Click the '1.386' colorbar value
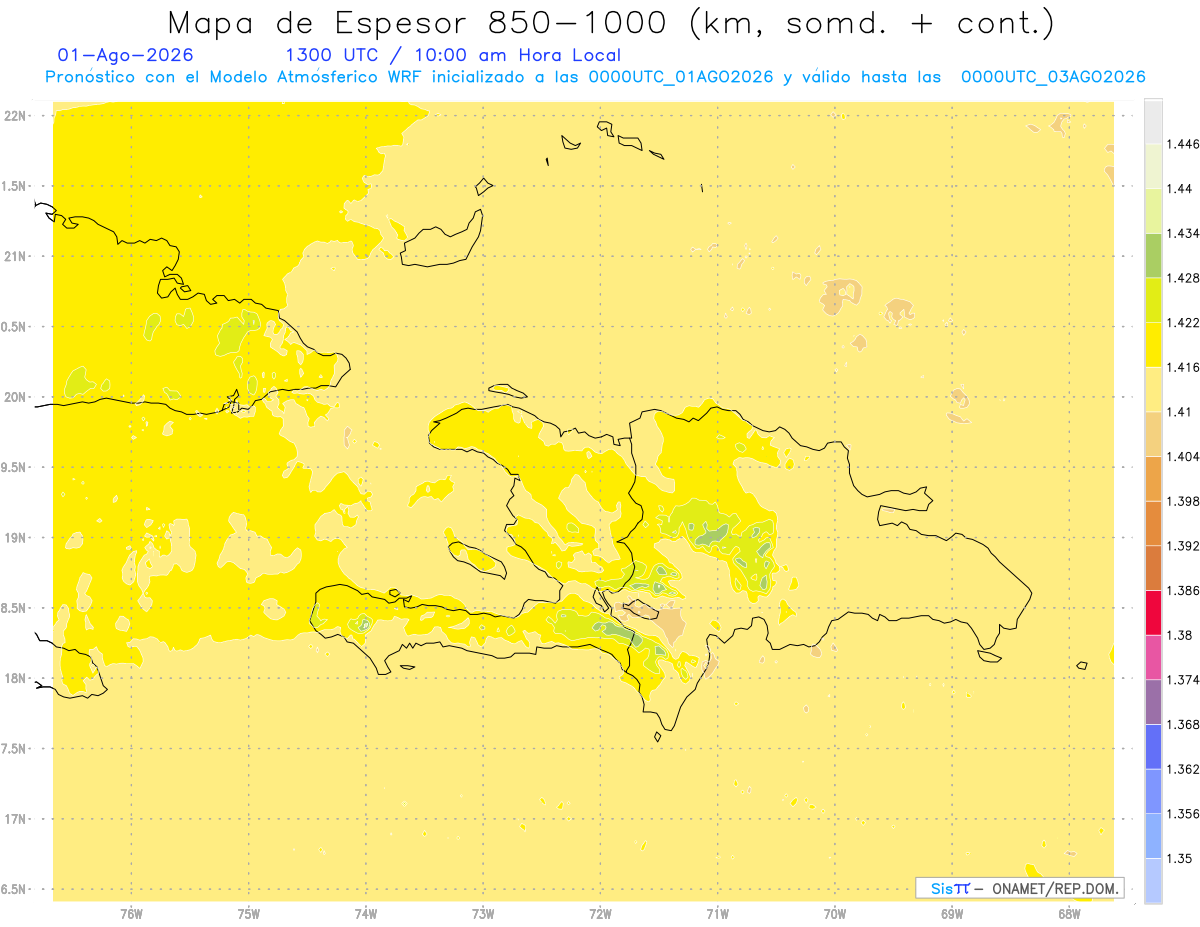 coord(1182,590)
